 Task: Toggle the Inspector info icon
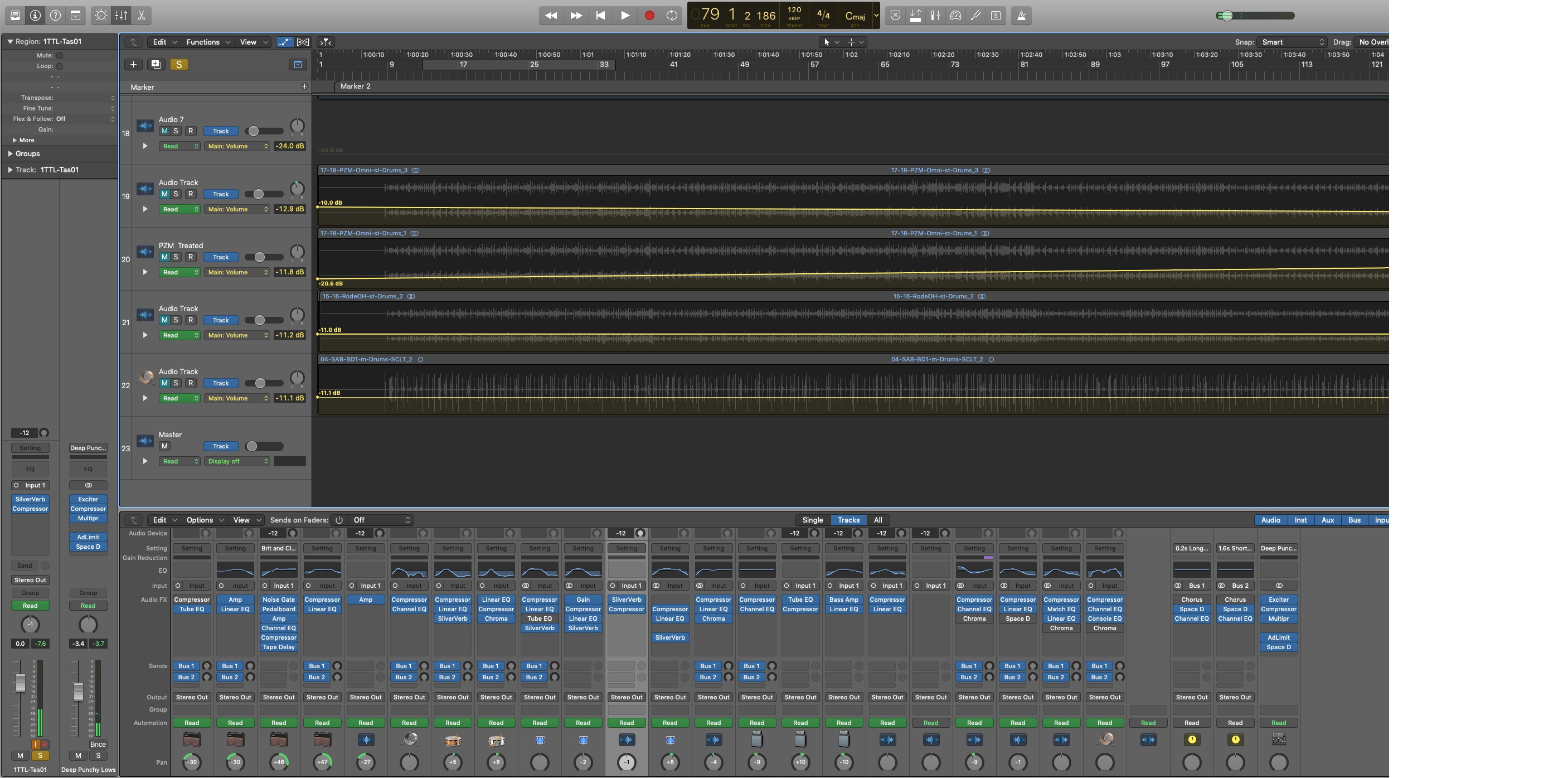click(x=35, y=15)
